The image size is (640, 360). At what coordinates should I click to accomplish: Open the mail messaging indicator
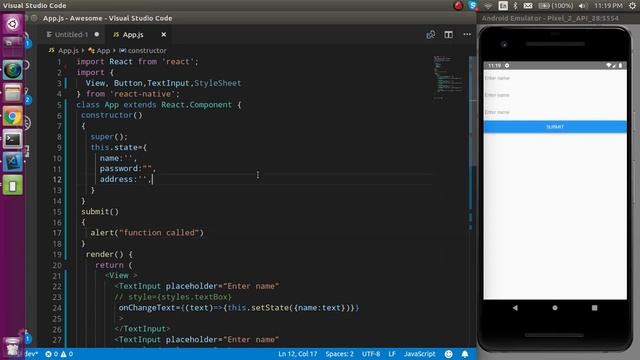(x=528, y=6)
